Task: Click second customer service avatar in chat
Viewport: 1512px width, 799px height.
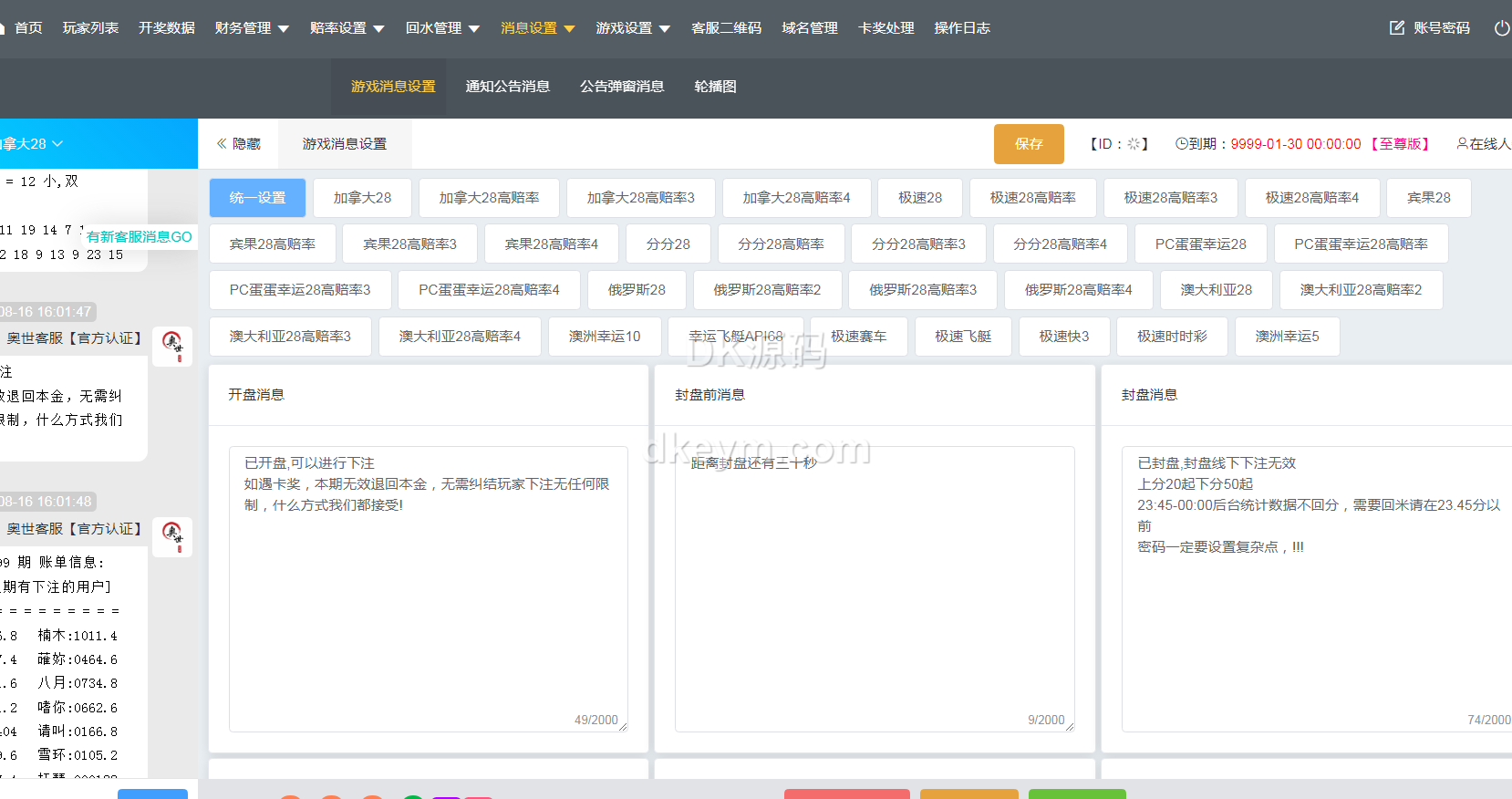Action: click(x=172, y=536)
